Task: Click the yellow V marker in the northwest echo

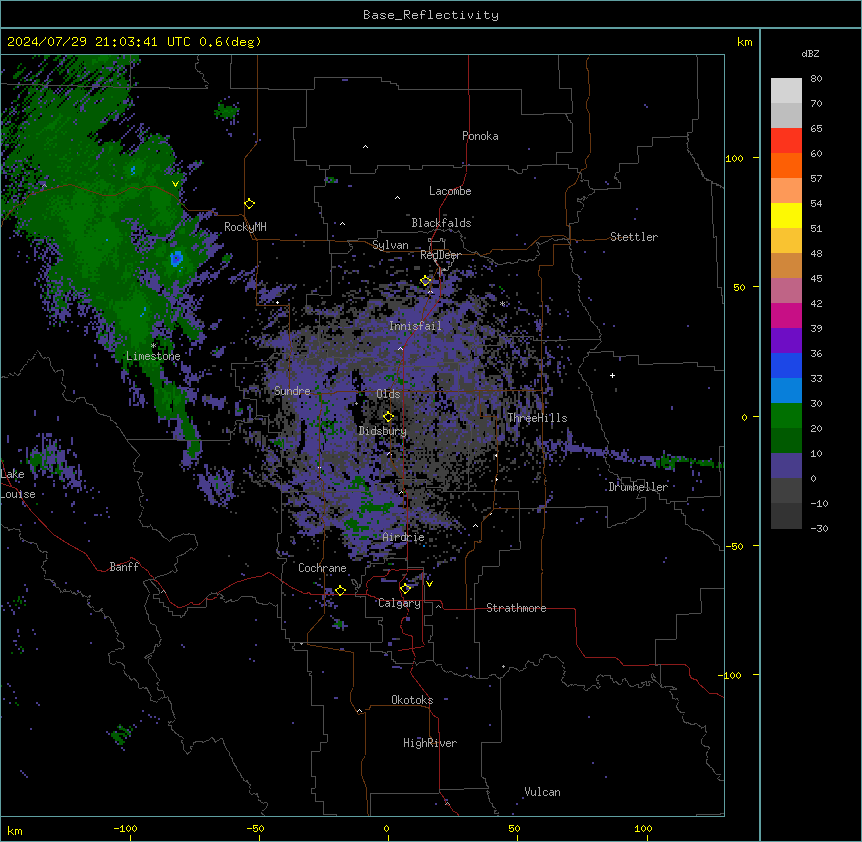Action: (x=175, y=184)
